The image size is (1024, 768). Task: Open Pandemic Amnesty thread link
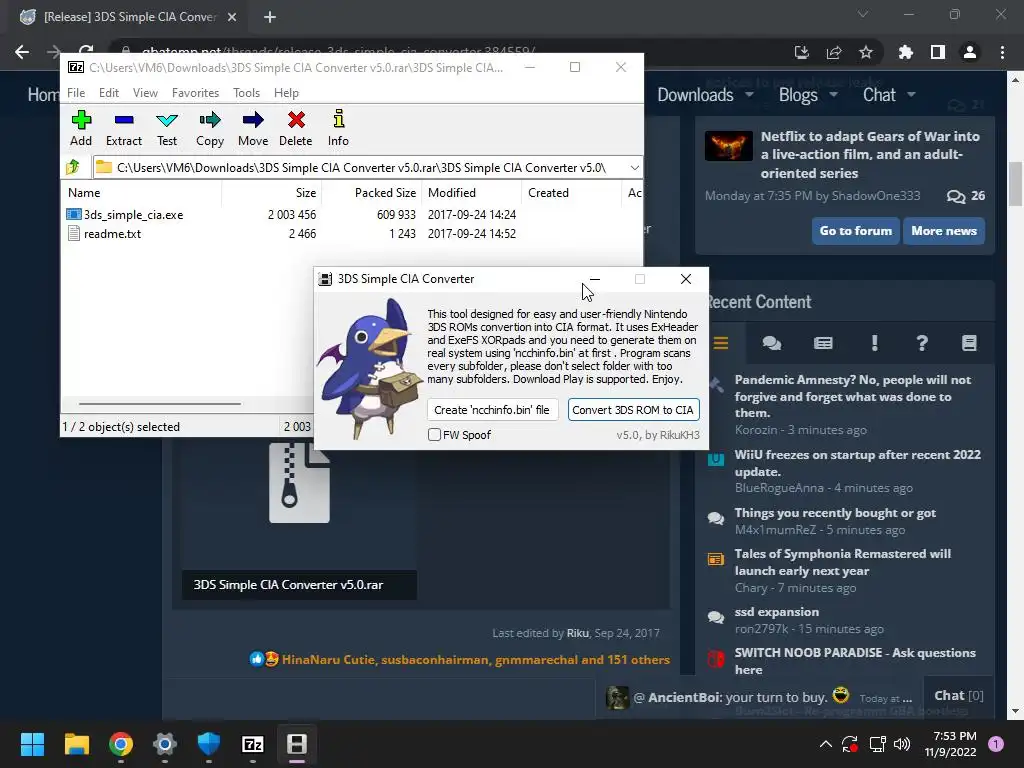852,396
